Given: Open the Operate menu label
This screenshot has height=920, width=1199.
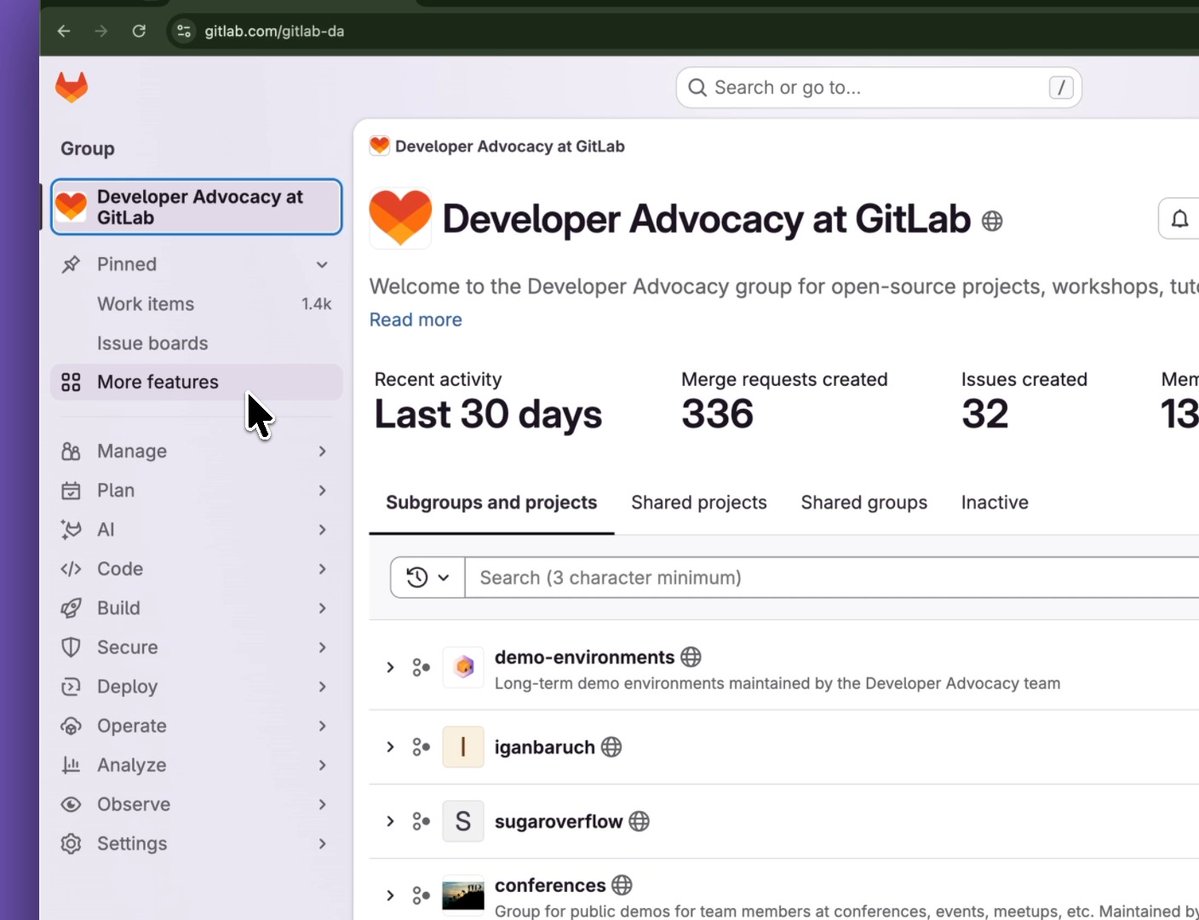Looking at the screenshot, I should 132,726.
